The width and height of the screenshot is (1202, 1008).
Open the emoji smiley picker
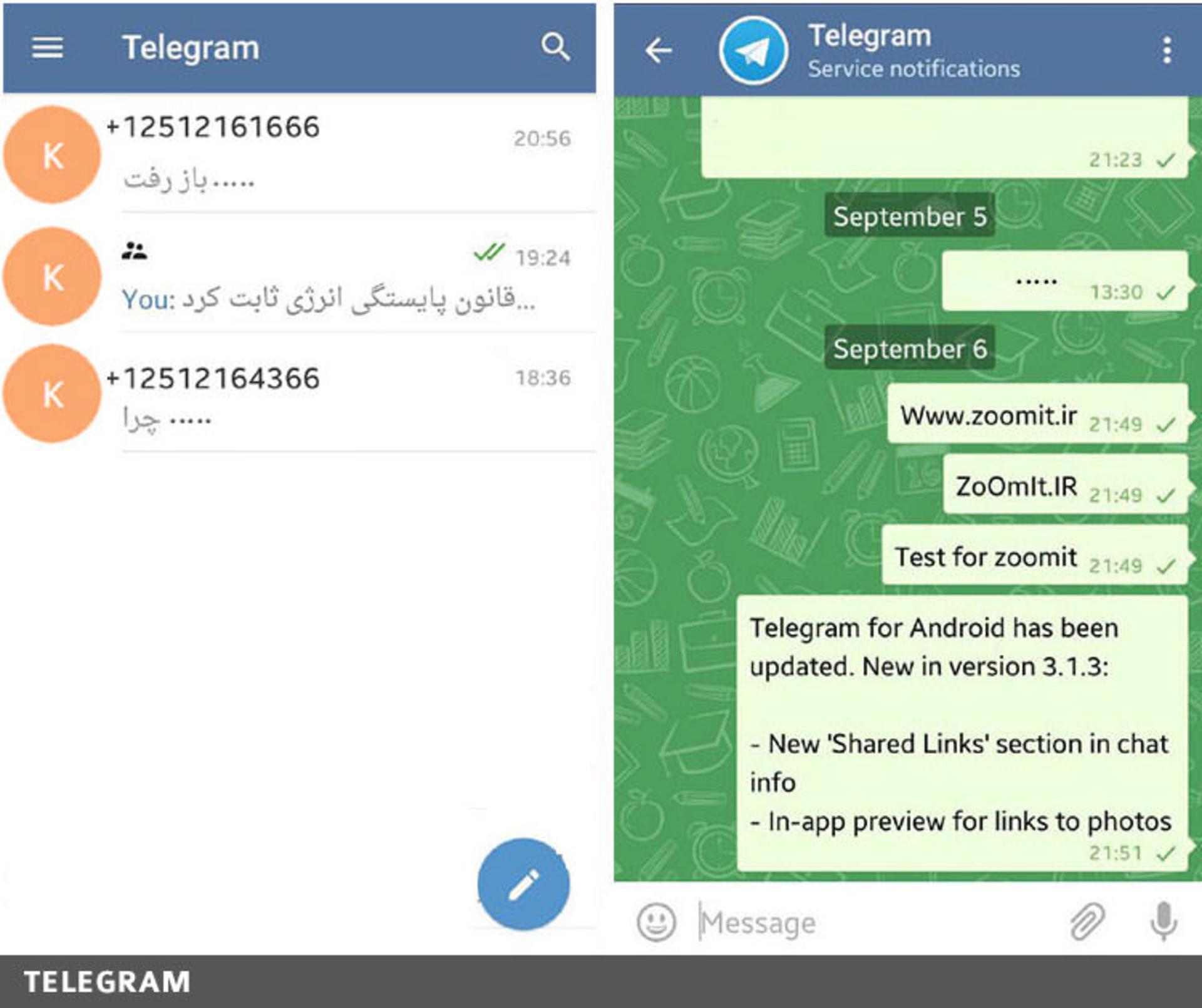656,922
